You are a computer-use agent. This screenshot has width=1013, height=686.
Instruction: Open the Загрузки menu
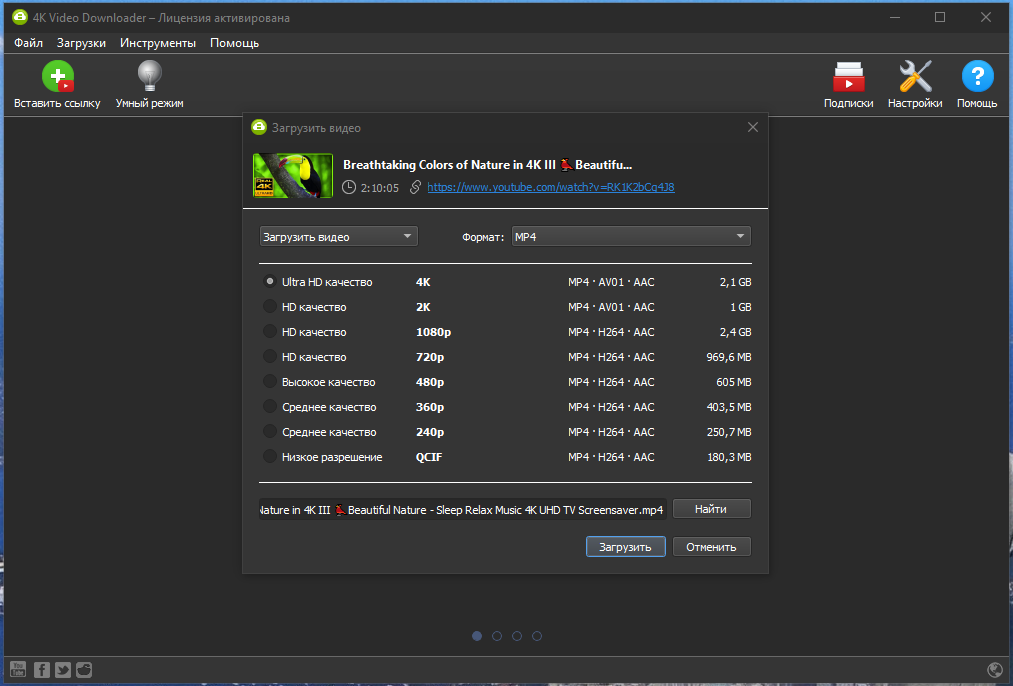pos(81,43)
